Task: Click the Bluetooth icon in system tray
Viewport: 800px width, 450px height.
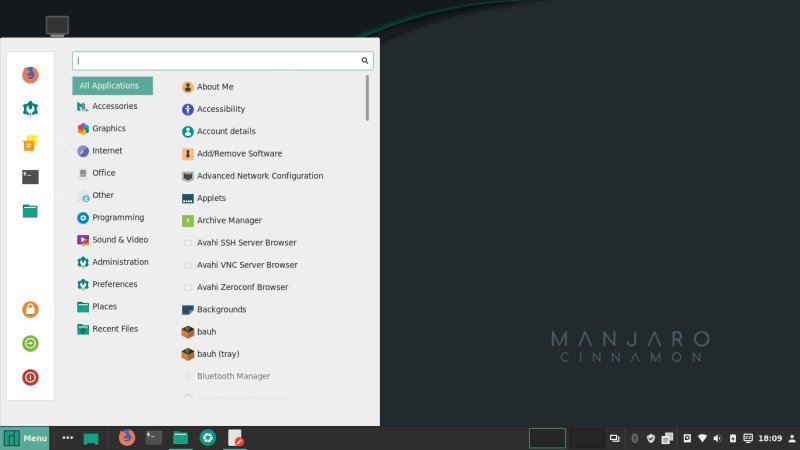Action: click(x=634, y=438)
